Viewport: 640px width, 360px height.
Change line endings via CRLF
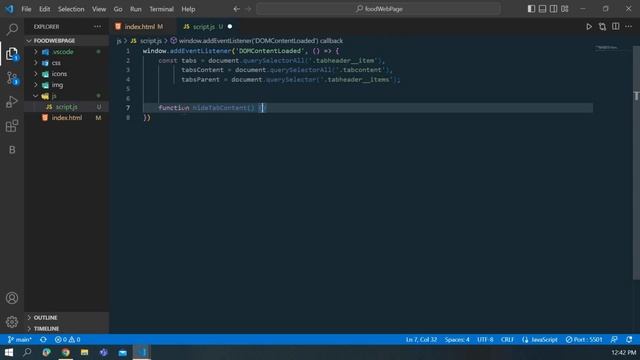(507, 340)
